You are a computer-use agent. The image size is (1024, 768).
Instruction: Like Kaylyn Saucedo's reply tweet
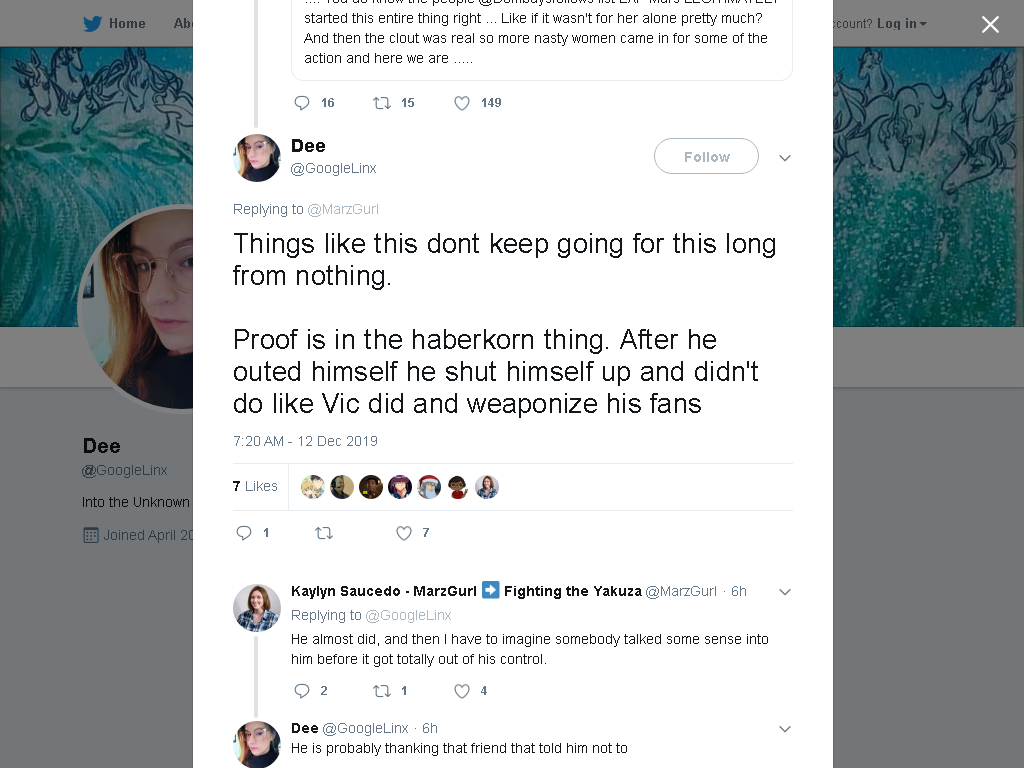coord(462,691)
